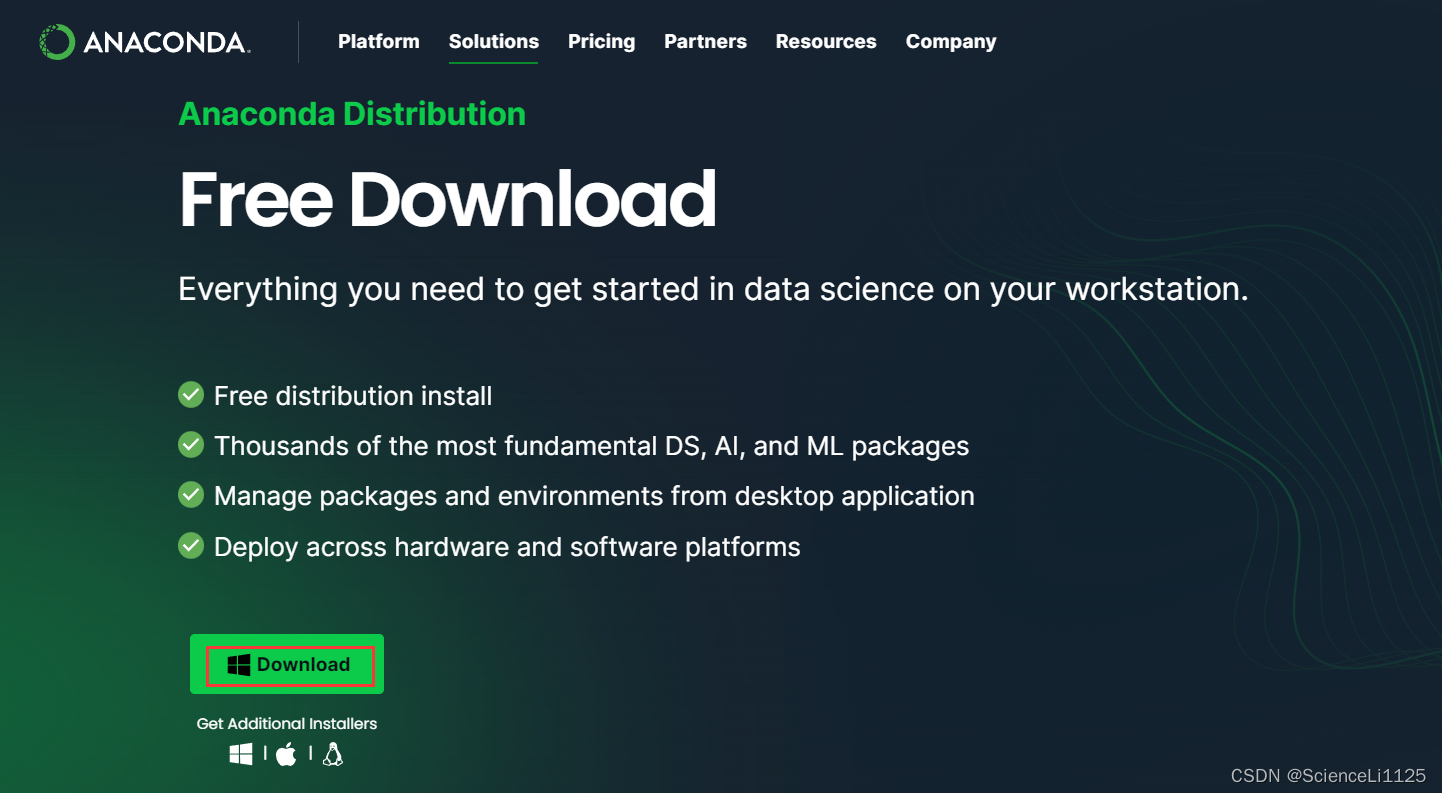Select the Linux penguin installer icon
This screenshot has height=793, width=1442.
pyautogui.click(x=333, y=754)
